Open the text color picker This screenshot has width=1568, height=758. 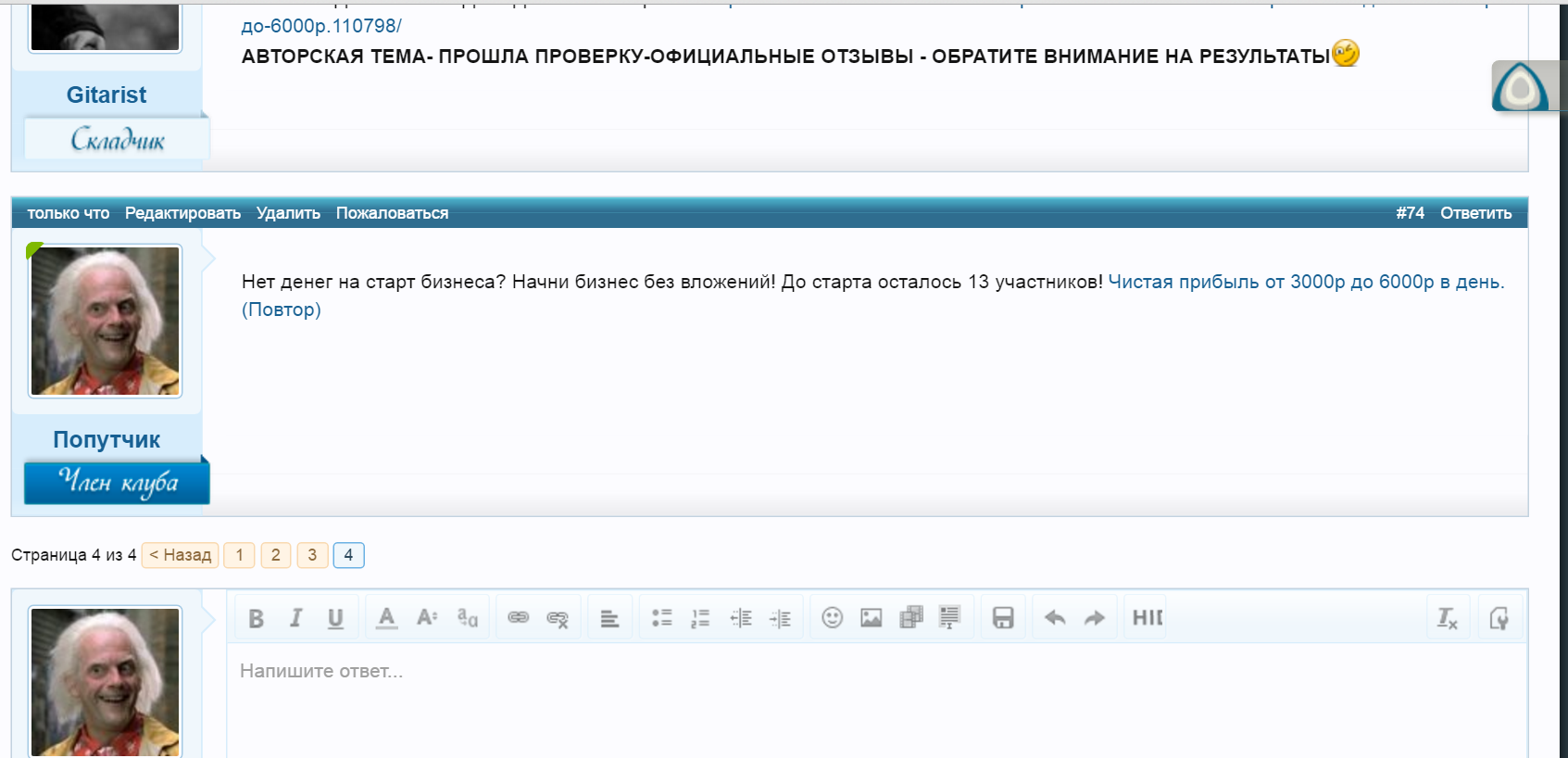[x=387, y=618]
